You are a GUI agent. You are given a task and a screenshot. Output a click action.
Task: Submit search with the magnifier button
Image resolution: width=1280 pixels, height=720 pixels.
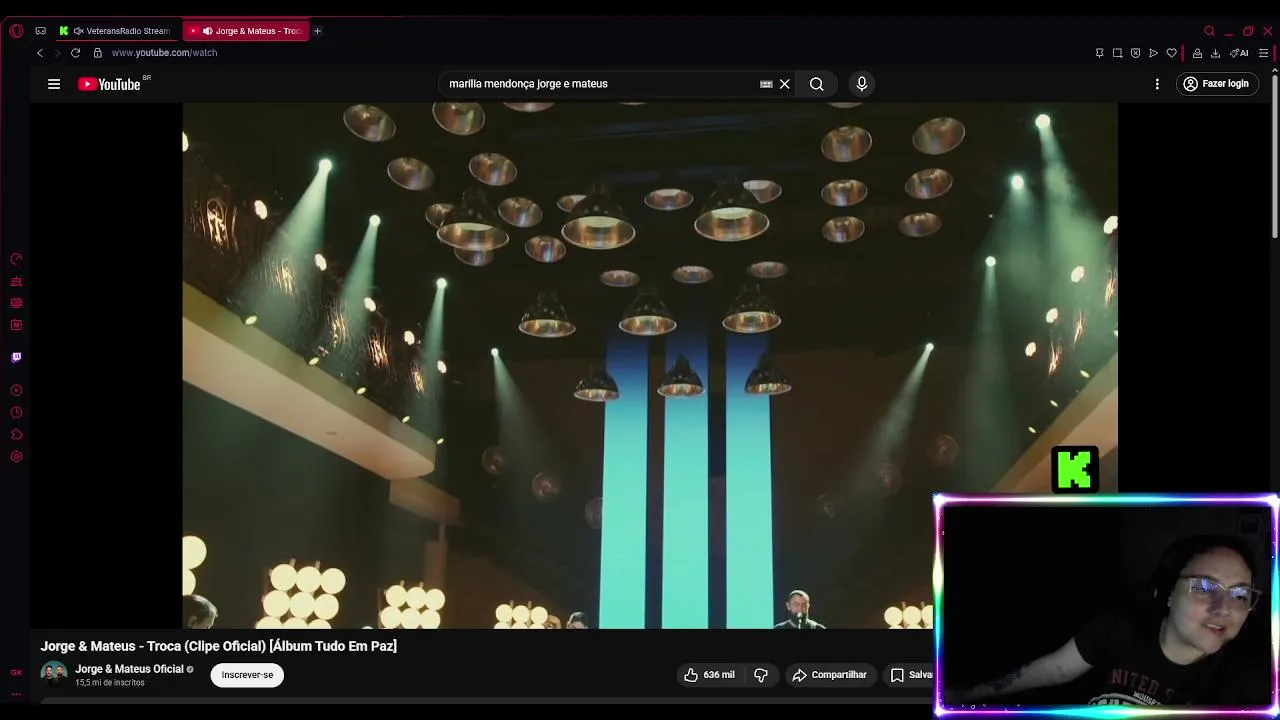pyautogui.click(x=817, y=84)
